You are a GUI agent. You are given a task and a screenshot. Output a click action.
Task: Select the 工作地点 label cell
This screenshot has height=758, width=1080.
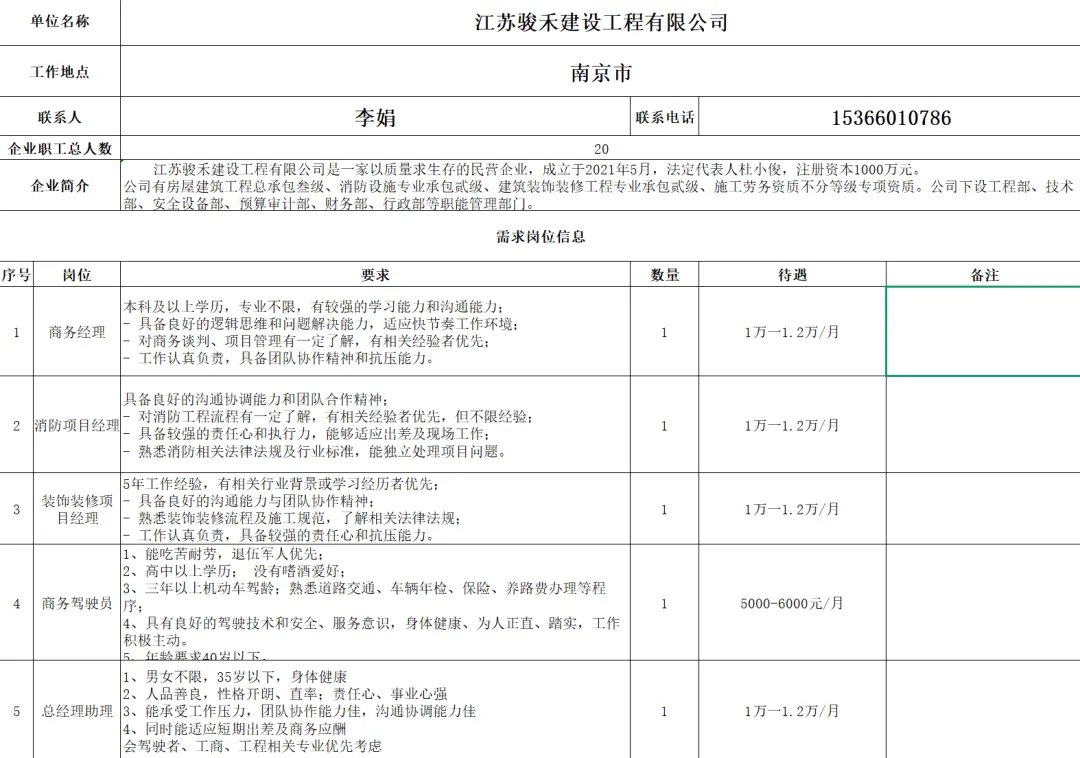pyautogui.click(x=60, y=72)
